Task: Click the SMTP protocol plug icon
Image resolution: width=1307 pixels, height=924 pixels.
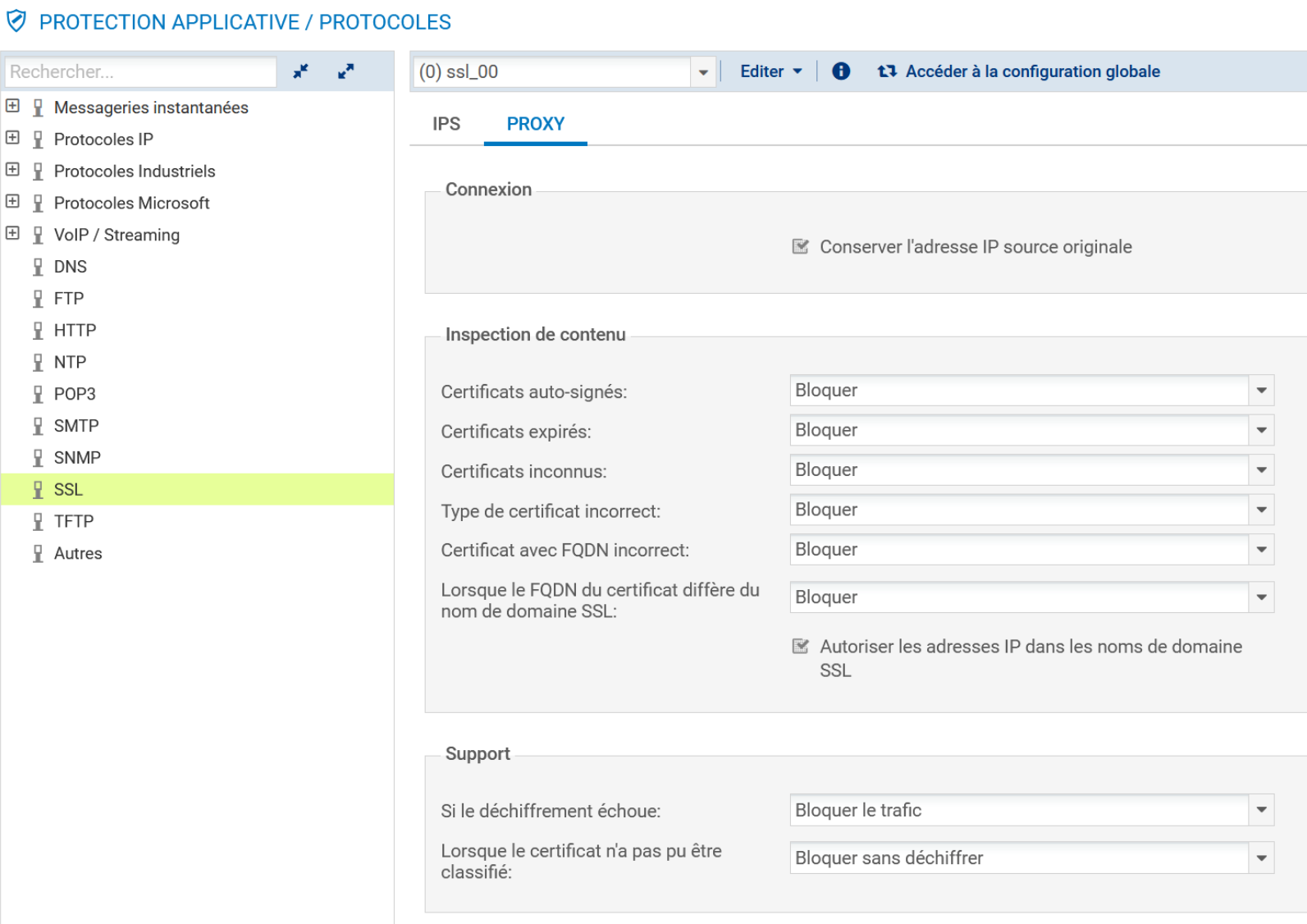Action: point(38,426)
